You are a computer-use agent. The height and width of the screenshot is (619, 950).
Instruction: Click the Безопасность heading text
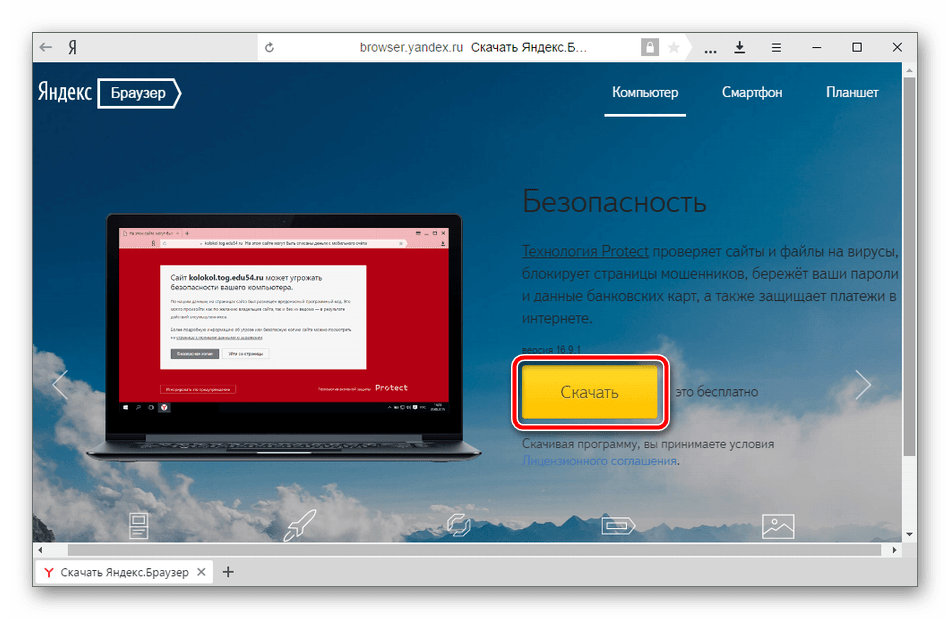tap(614, 202)
